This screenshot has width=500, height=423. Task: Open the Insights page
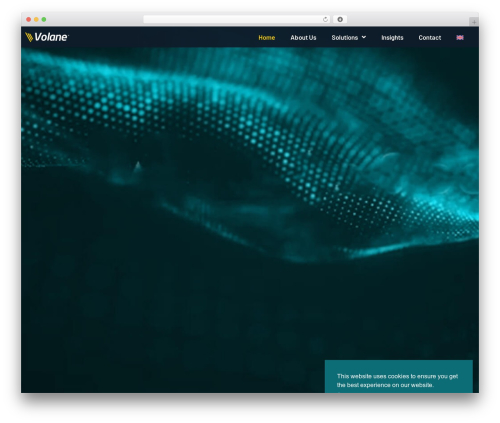(392, 38)
